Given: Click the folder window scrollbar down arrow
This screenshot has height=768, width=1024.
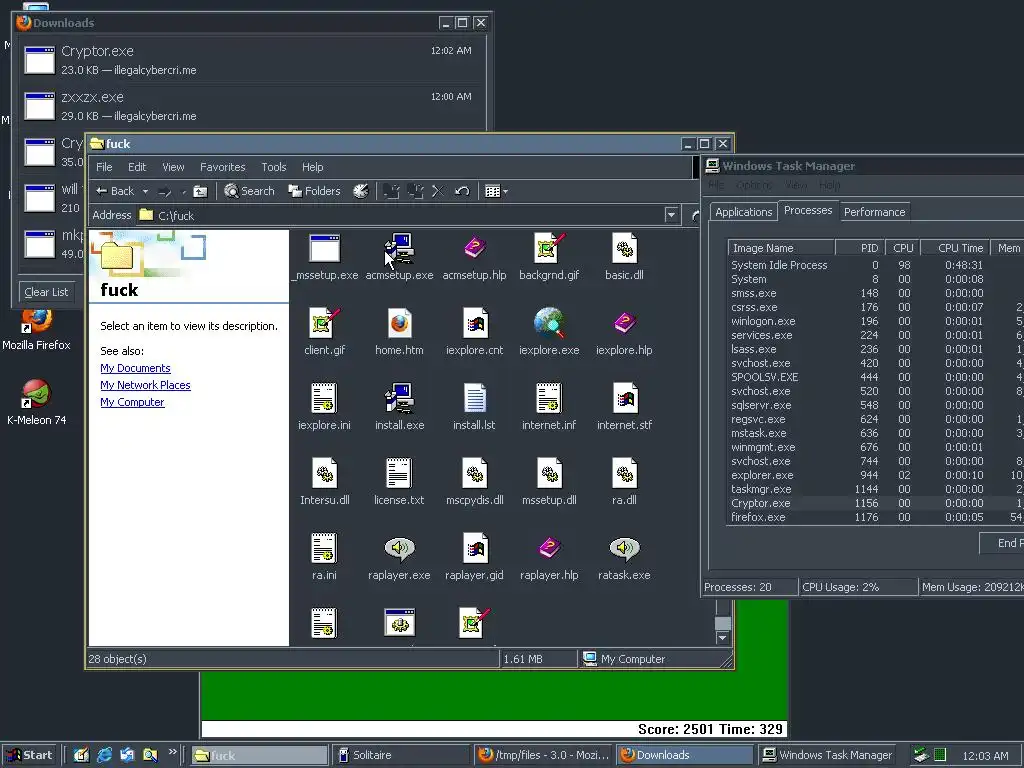Looking at the screenshot, I should (722, 638).
